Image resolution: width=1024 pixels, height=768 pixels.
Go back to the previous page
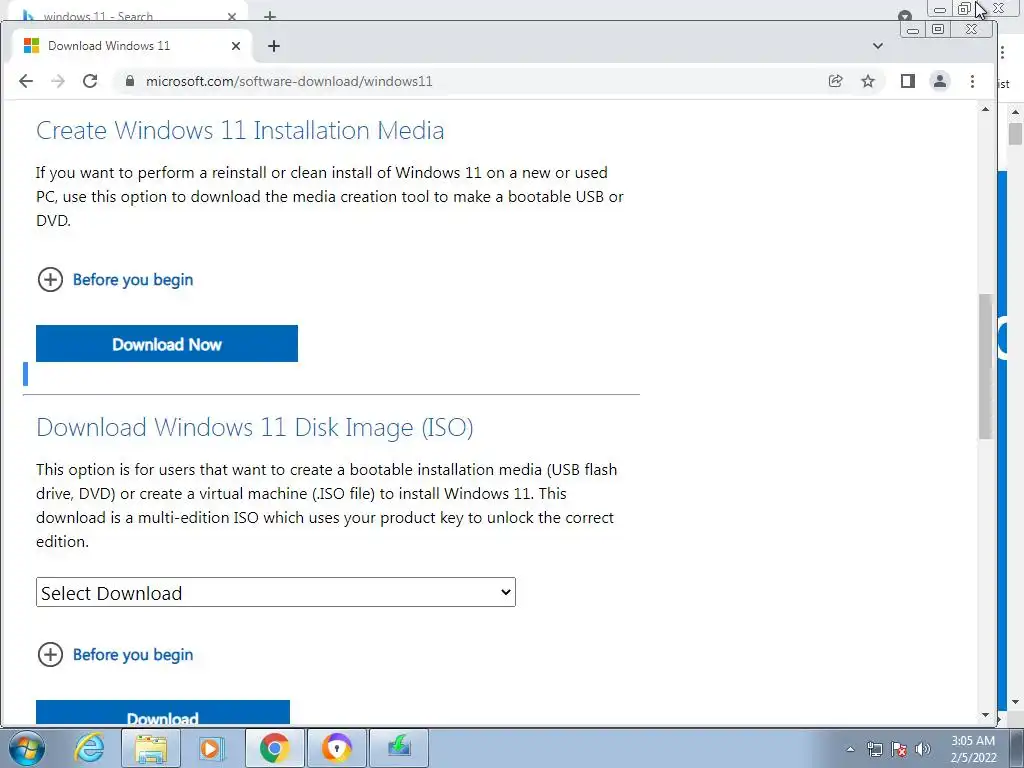click(x=26, y=81)
